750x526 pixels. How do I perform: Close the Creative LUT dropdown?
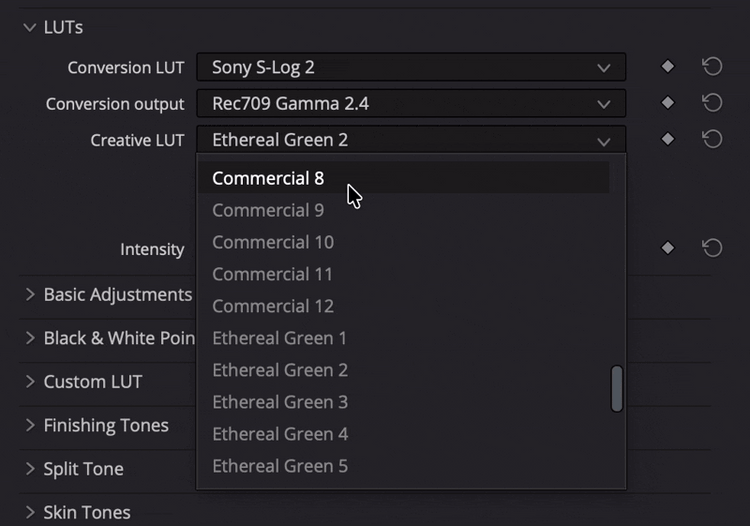tap(411, 140)
